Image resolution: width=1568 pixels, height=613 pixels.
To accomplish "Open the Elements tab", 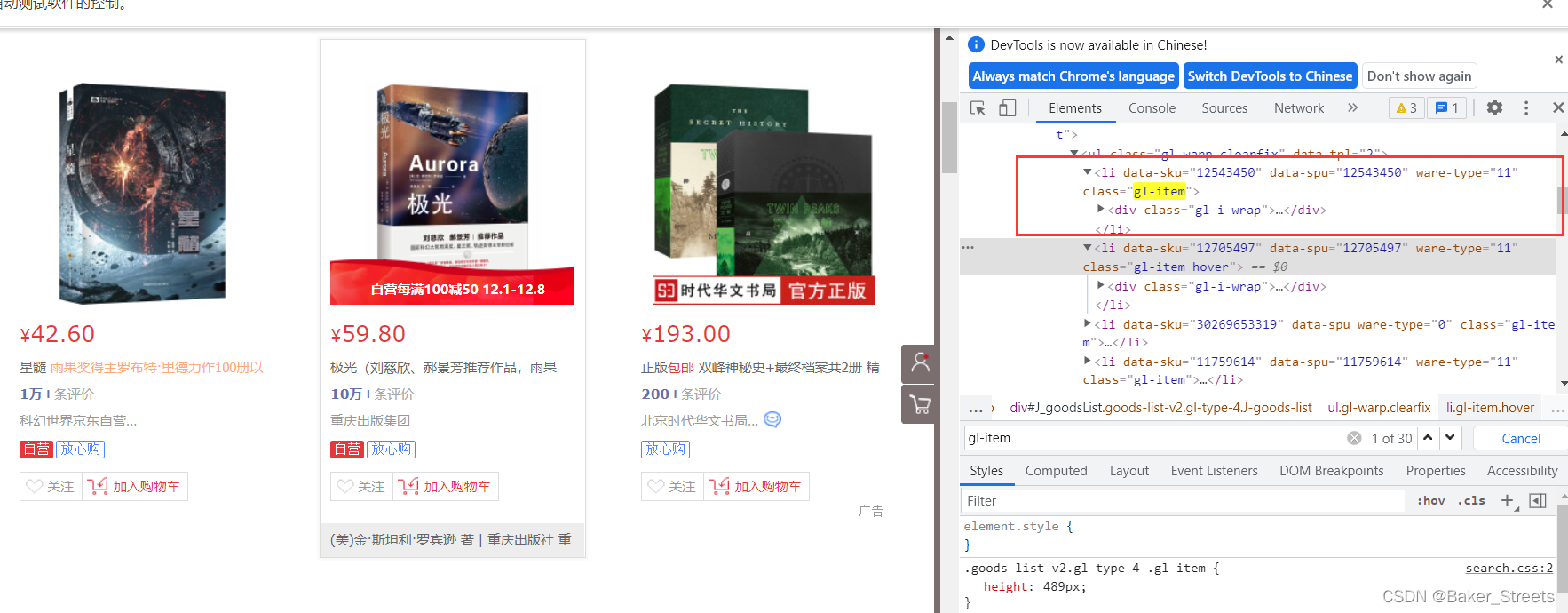I will click(x=1075, y=107).
